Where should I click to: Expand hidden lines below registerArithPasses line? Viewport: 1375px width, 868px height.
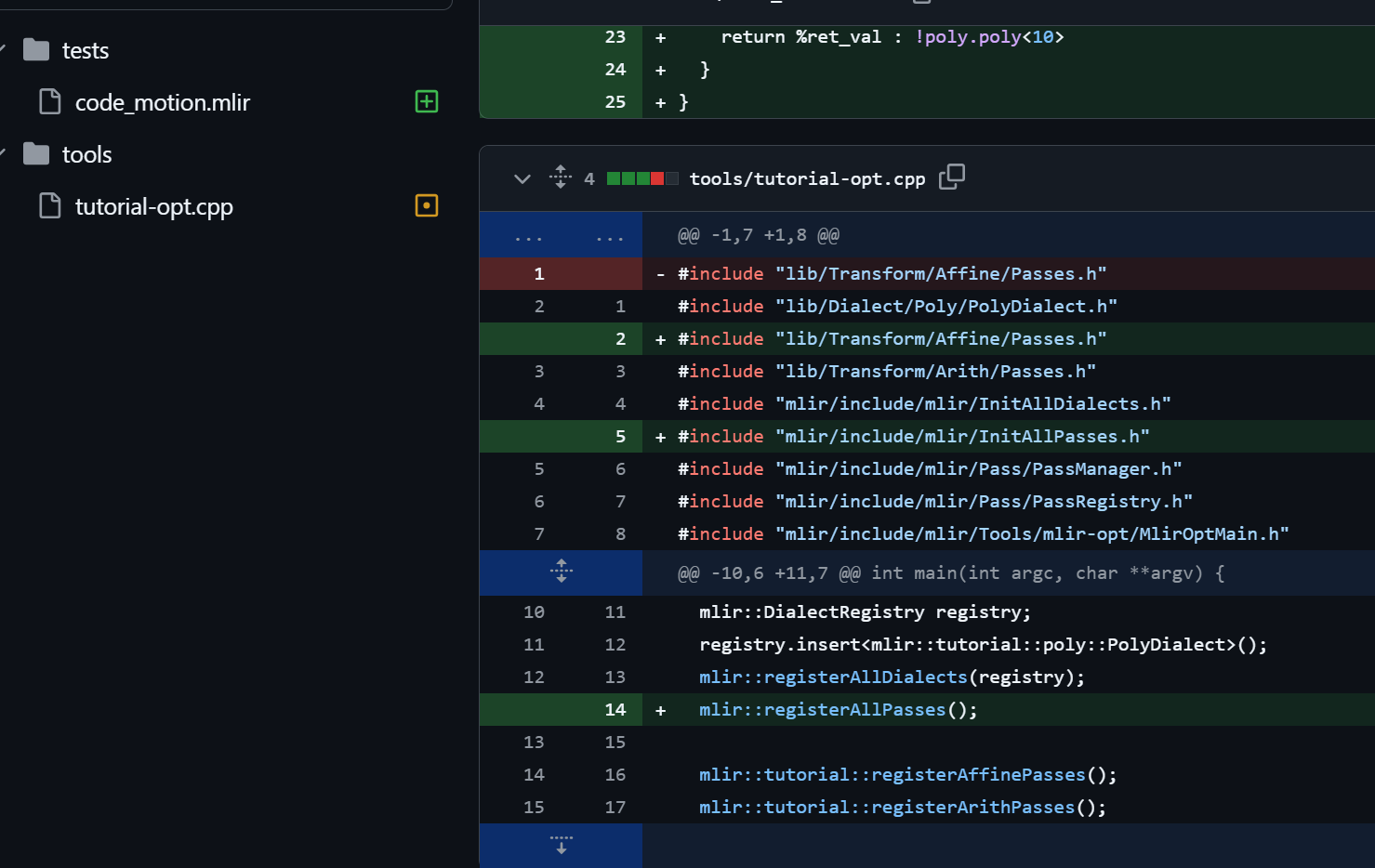click(x=562, y=845)
